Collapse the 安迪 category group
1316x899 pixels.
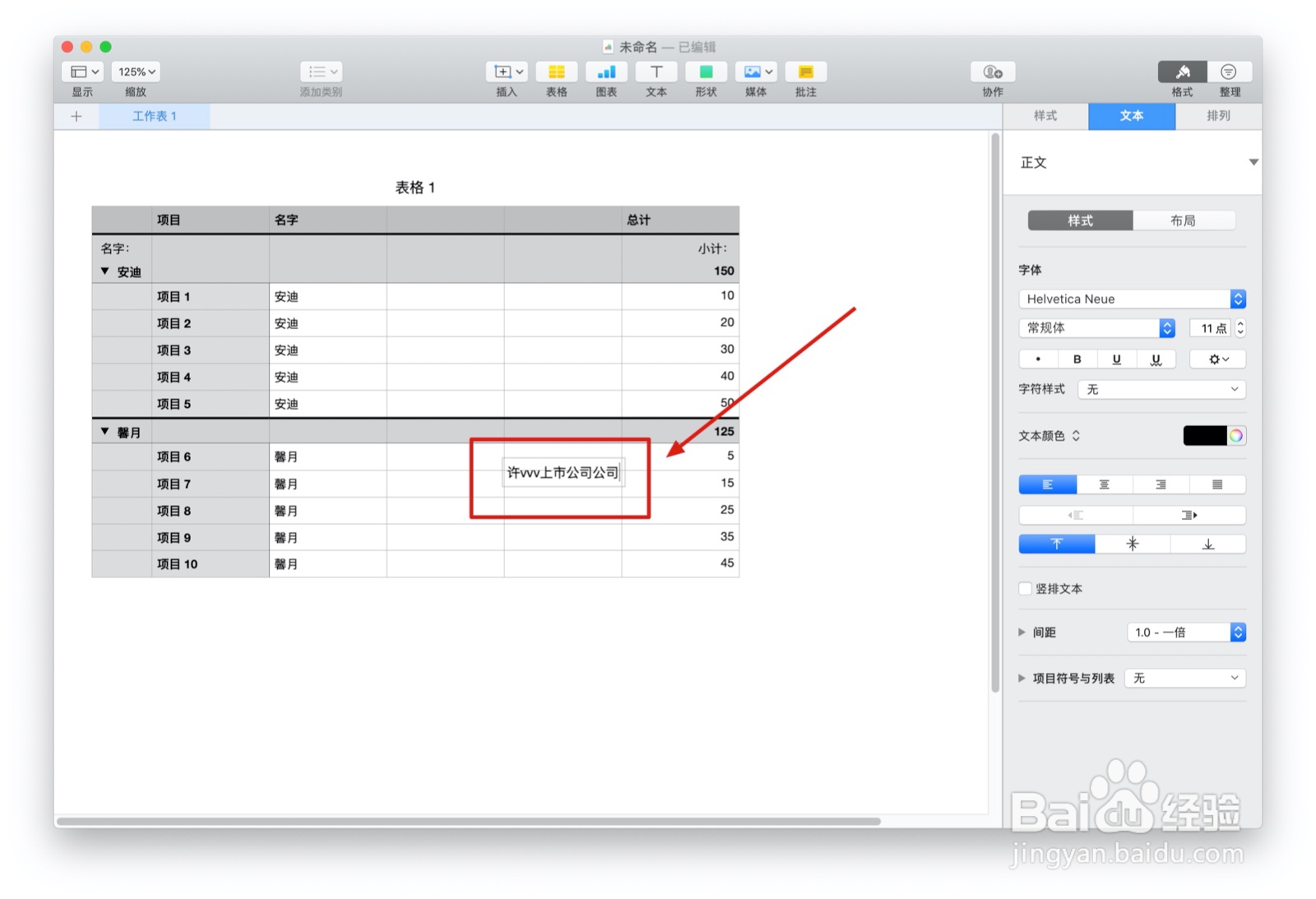105,271
